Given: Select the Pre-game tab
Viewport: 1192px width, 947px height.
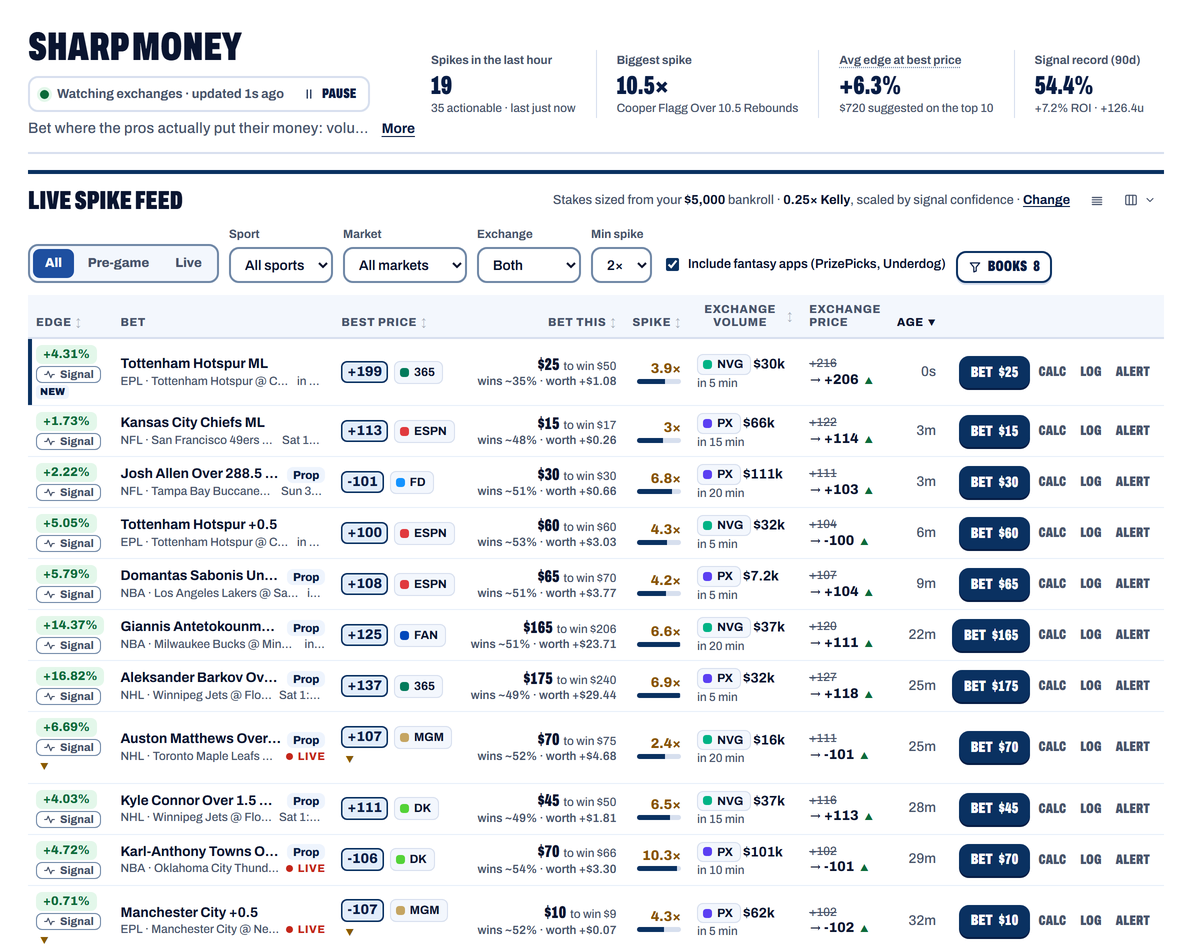Looking at the screenshot, I should [x=118, y=263].
